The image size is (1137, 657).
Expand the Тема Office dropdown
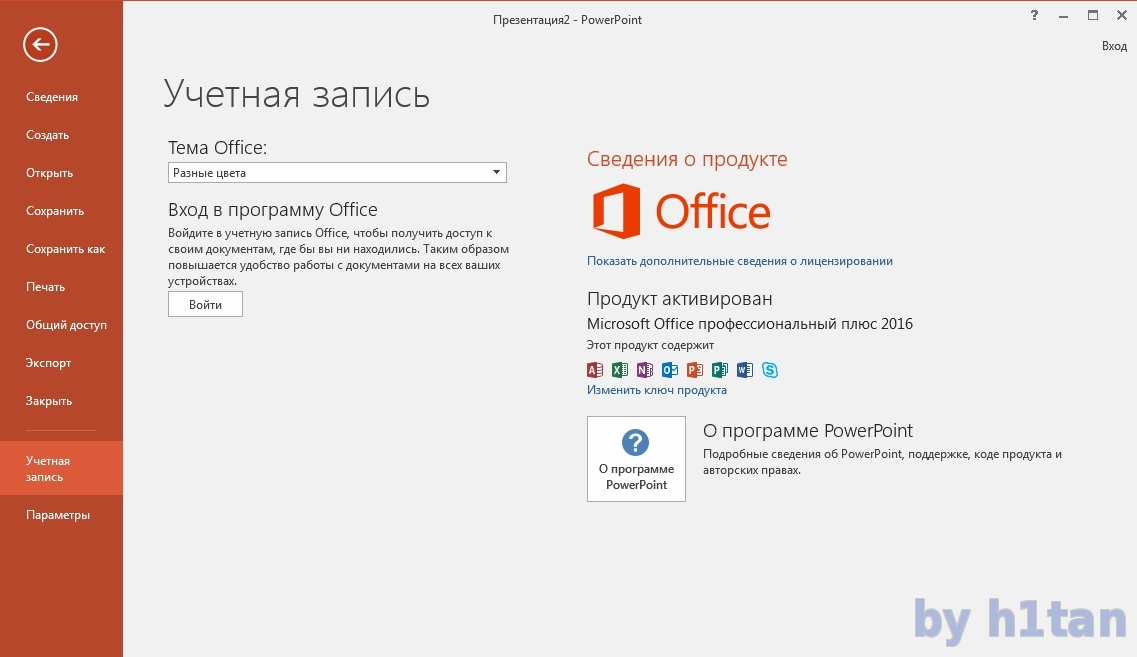[x=496, y=173]
